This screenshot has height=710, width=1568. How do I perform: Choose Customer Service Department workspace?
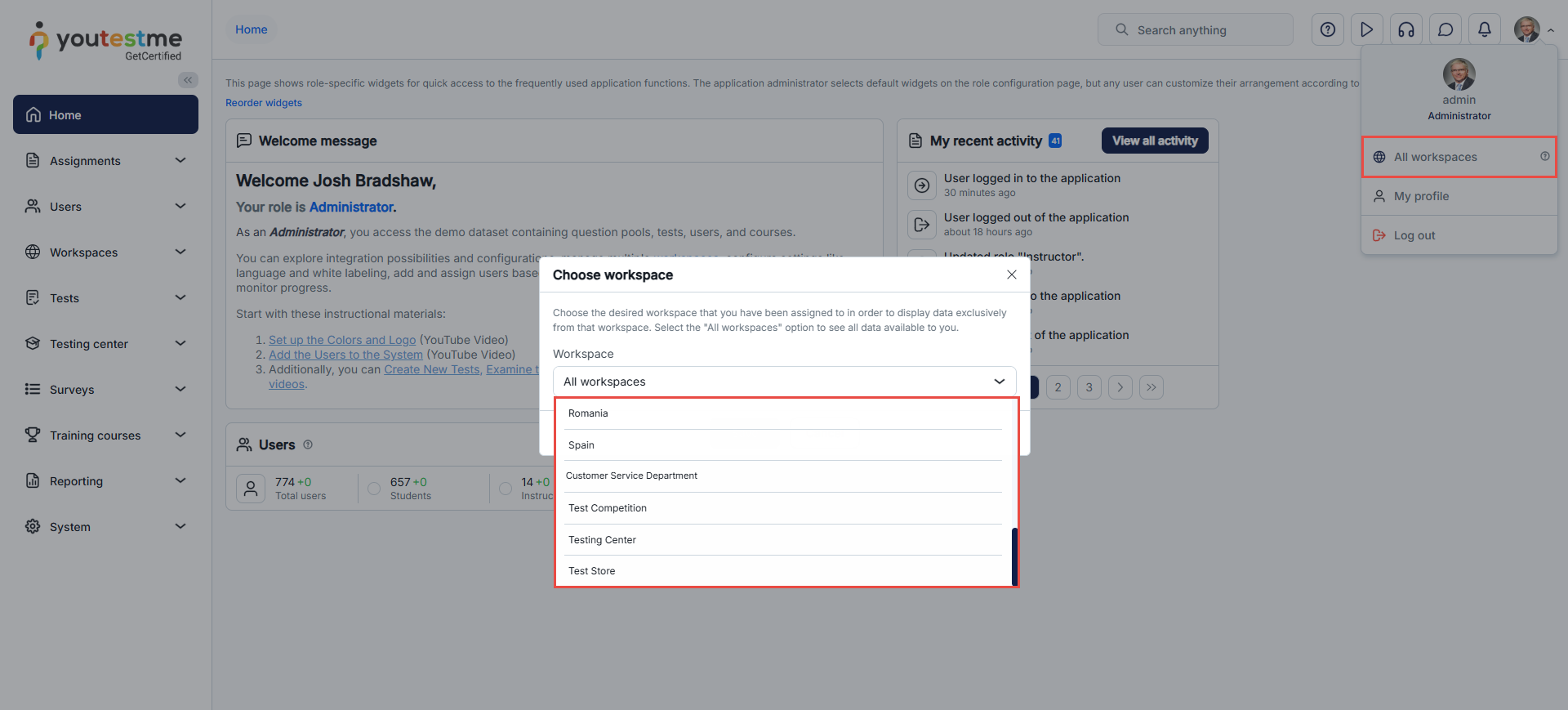click(631, 476)
